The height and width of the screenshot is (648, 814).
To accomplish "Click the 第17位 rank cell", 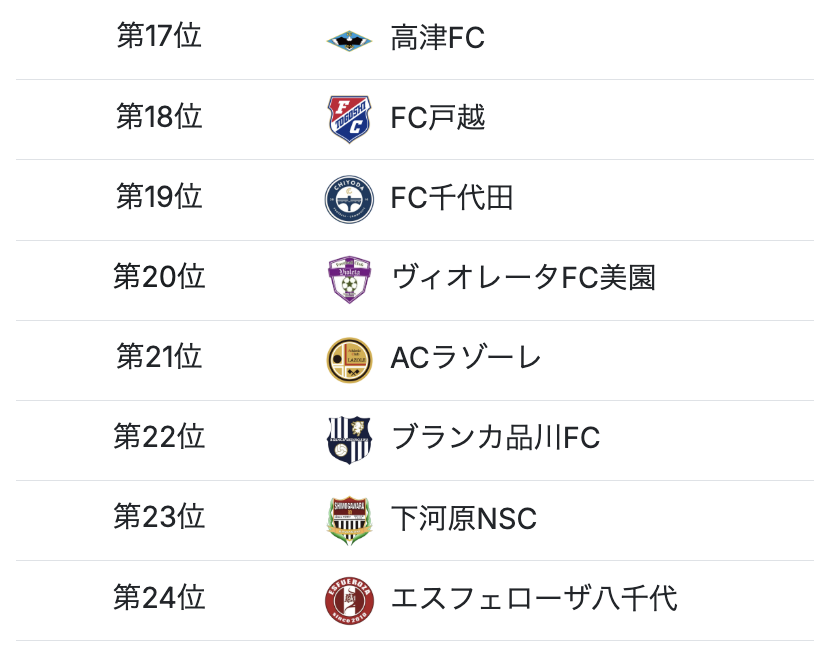I will [159, 37].
